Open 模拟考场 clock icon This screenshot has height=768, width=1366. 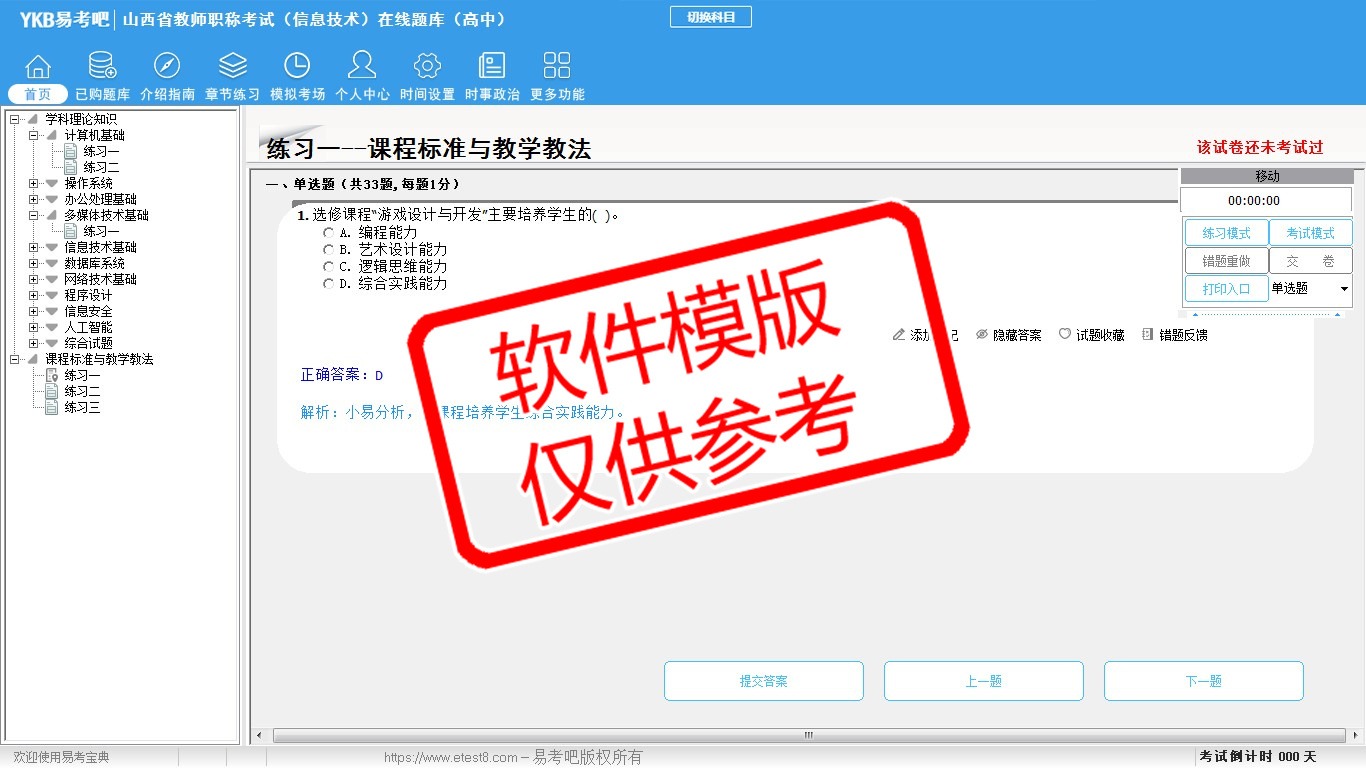[297, 67]
